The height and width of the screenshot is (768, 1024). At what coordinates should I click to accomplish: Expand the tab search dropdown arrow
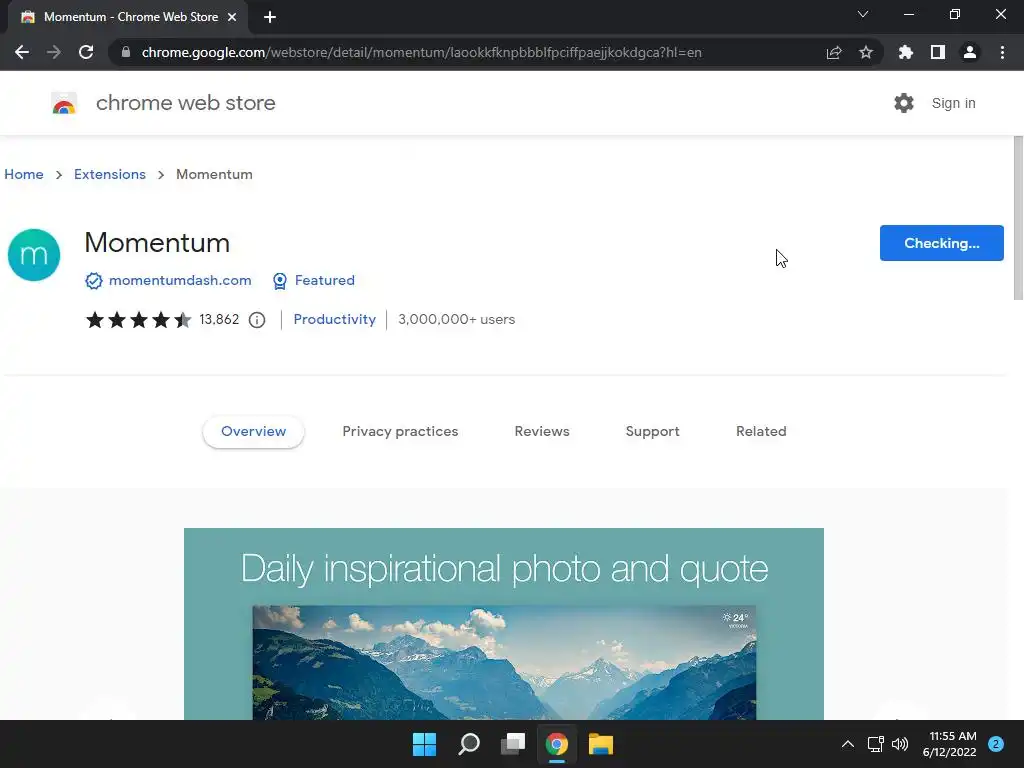(863, 14)
